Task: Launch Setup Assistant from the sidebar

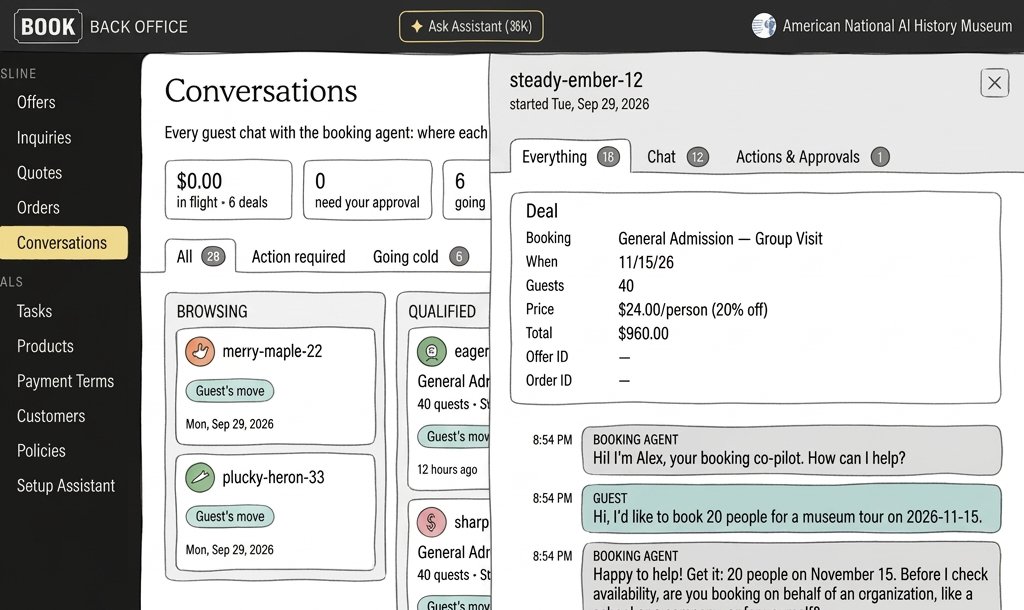Action: [66, 486]
